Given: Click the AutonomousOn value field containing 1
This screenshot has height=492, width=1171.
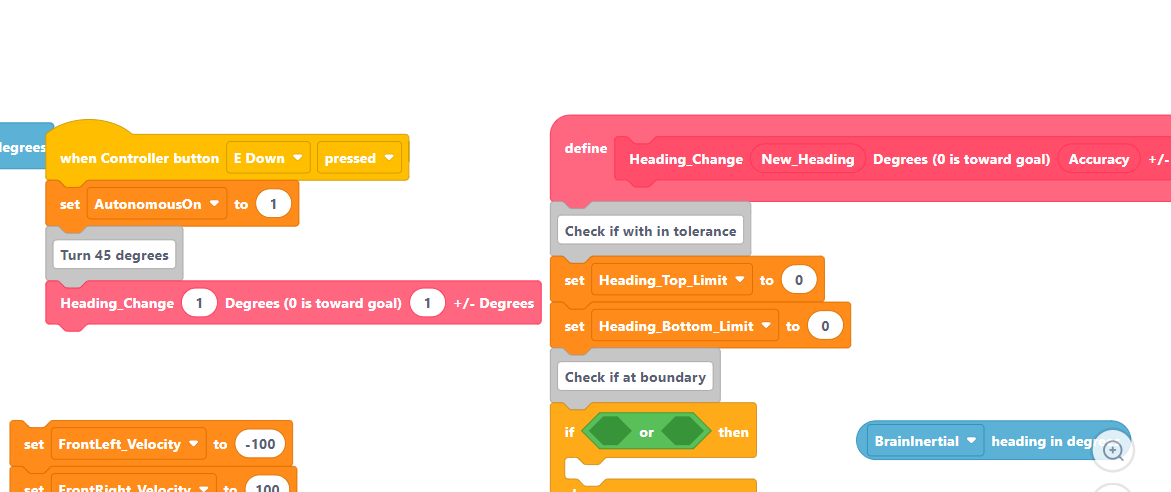Looking at the screenshot, I should [273, 203].
